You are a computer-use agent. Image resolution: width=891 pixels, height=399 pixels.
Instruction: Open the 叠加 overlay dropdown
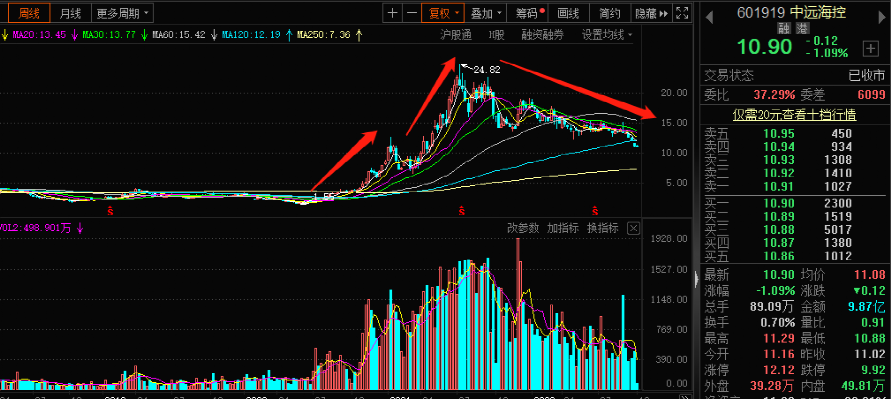pos(486,13)
